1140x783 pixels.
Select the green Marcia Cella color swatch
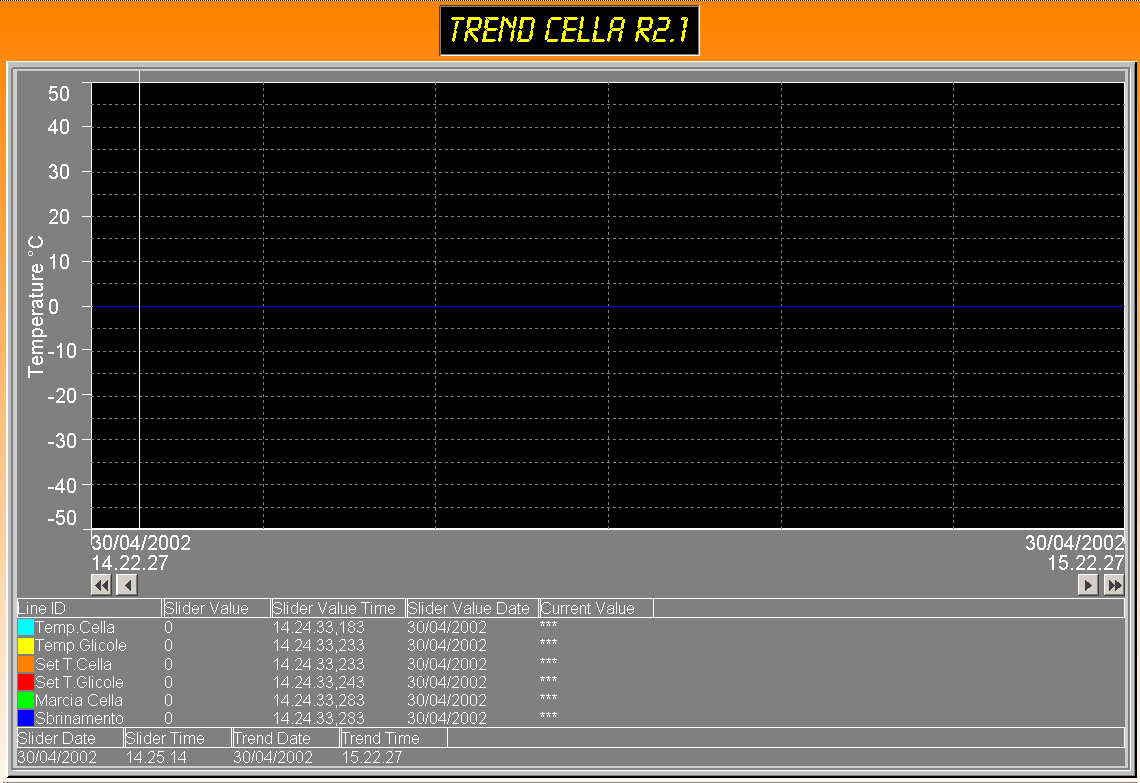25,700
